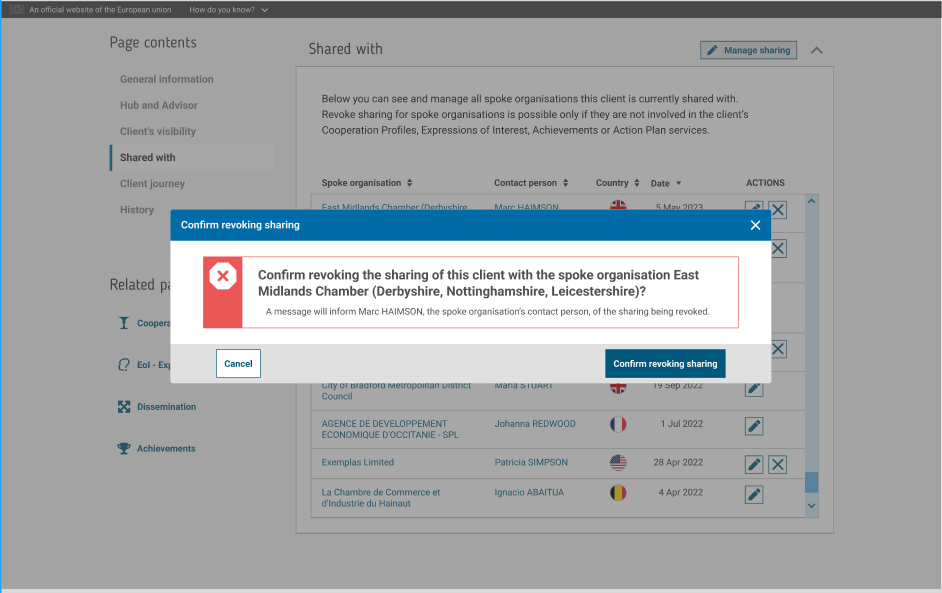Screen dimensions: 942x593
Task: Click table scrollbar up arrow
Action: point(811,201)
